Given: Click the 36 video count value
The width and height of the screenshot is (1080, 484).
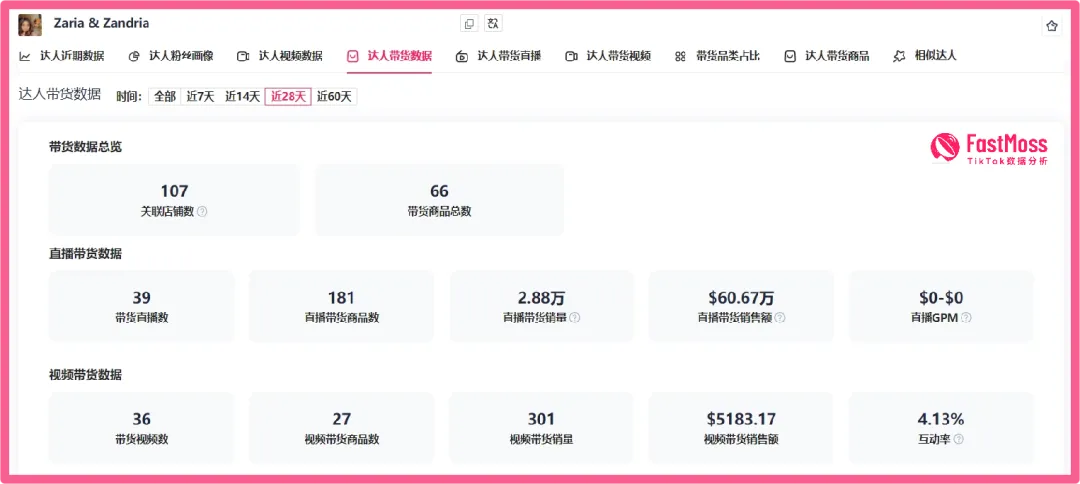Looking at the screenshot, I should (x=142, y=419).
